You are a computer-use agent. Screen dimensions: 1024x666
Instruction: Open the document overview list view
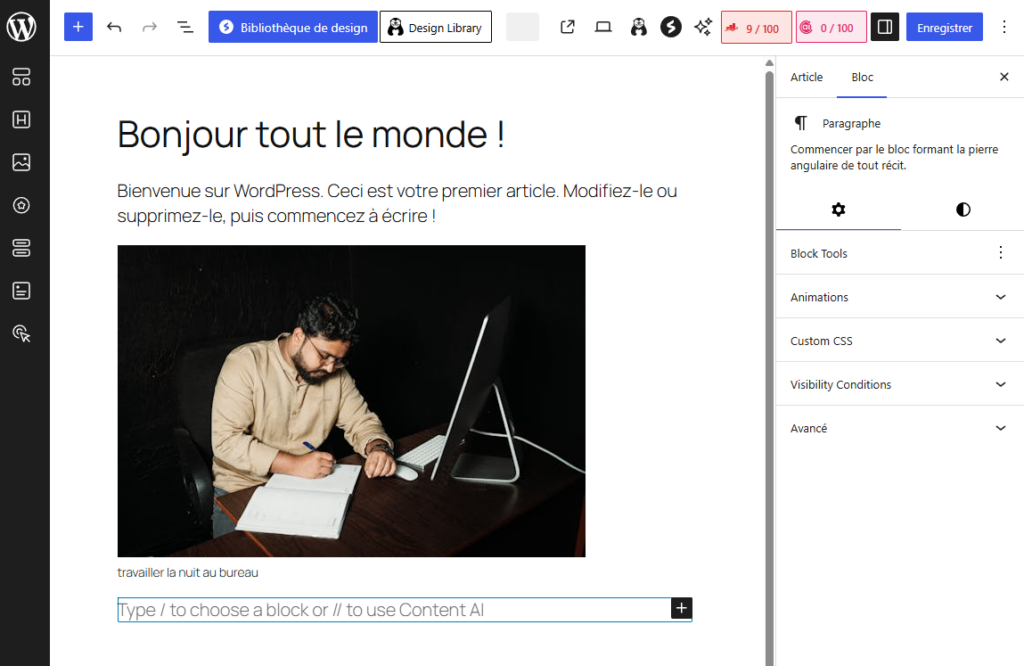point(185,27)
